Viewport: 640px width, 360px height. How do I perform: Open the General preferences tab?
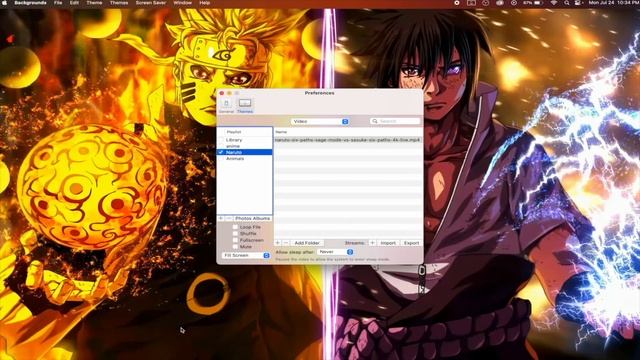point(226,106)
